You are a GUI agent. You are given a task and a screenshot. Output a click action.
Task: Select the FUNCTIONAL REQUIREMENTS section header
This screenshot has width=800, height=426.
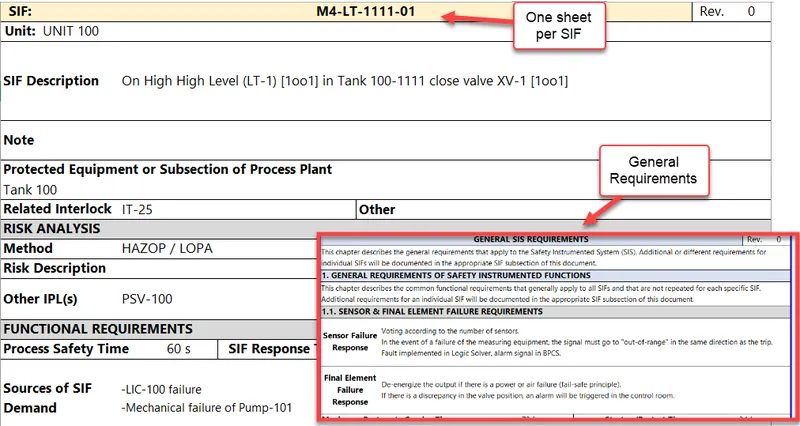point(96,328)
